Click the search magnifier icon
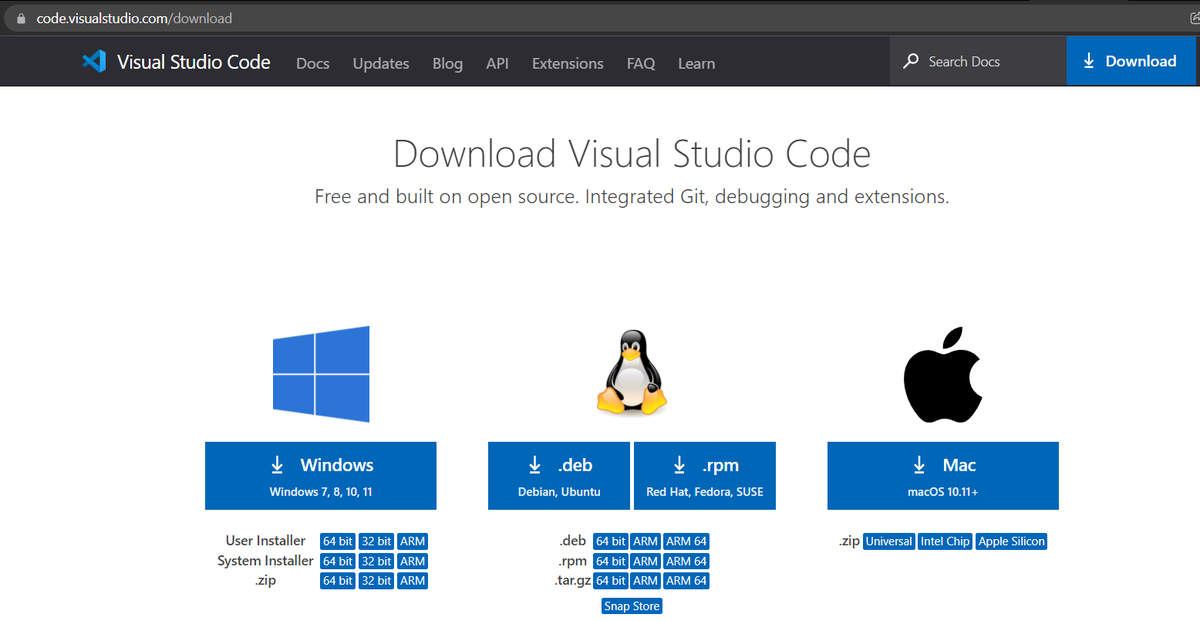Viewport: 1200px width, 621px height. click(910, 62)
